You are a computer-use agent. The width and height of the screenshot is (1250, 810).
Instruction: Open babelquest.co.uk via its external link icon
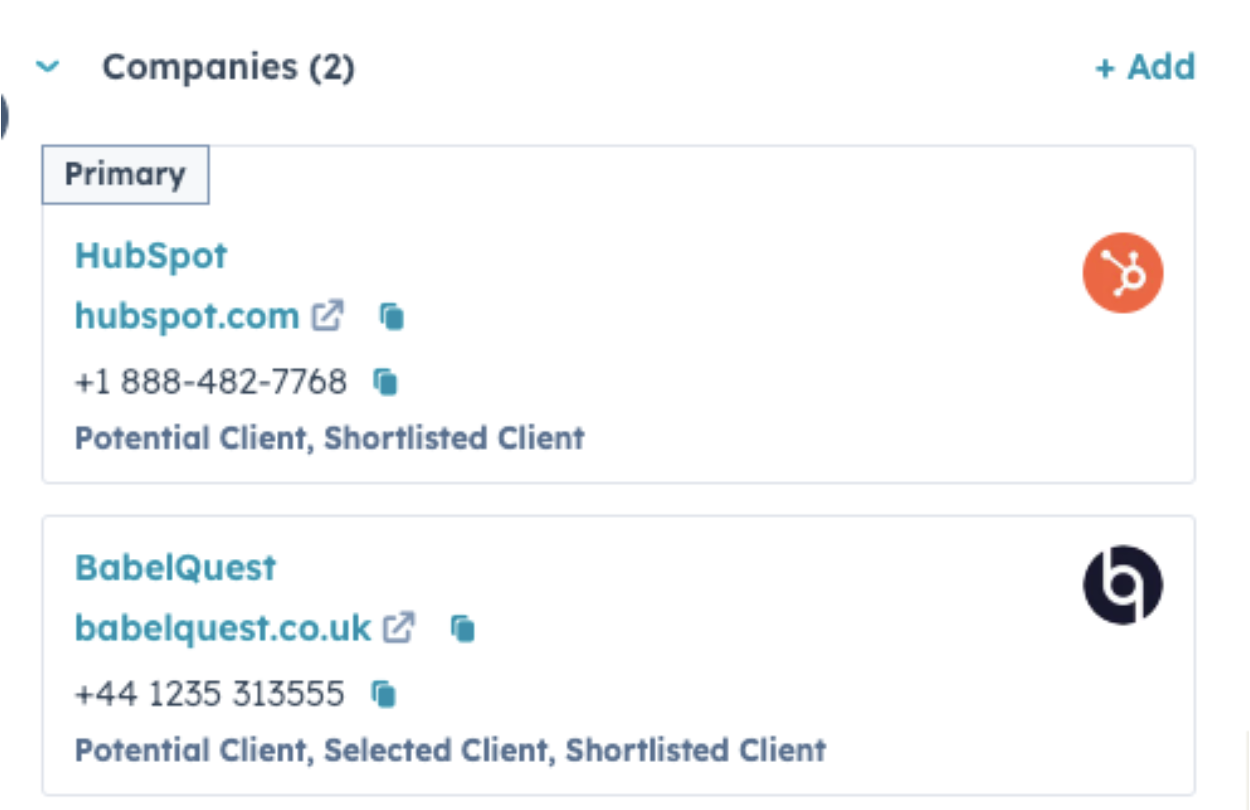400,627
